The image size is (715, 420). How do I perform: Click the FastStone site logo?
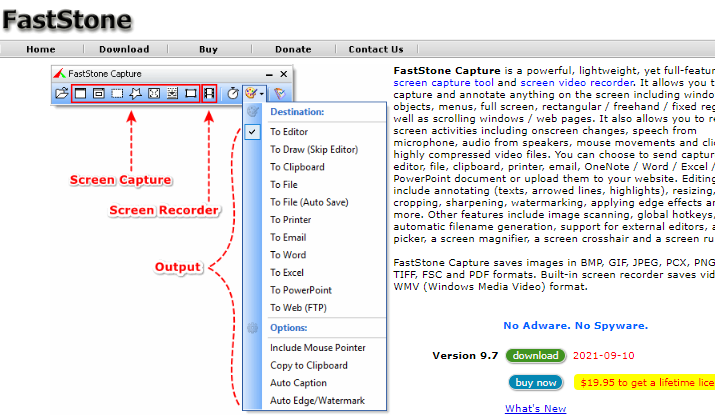click(x=67, y=20)
